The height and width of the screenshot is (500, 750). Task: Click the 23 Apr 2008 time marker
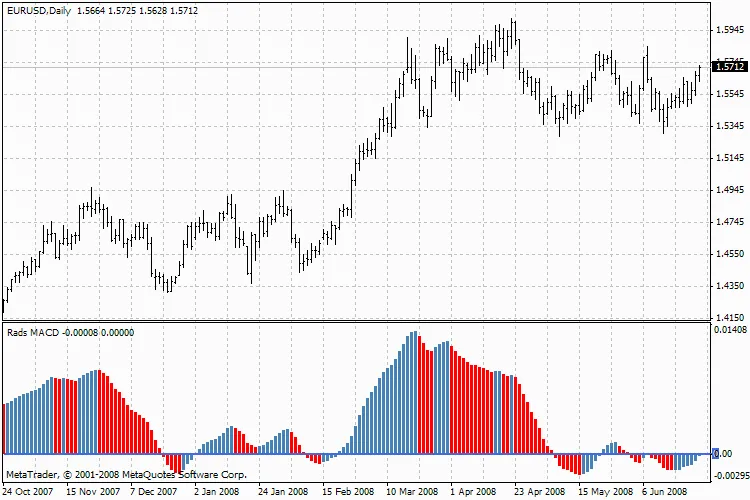540,492
